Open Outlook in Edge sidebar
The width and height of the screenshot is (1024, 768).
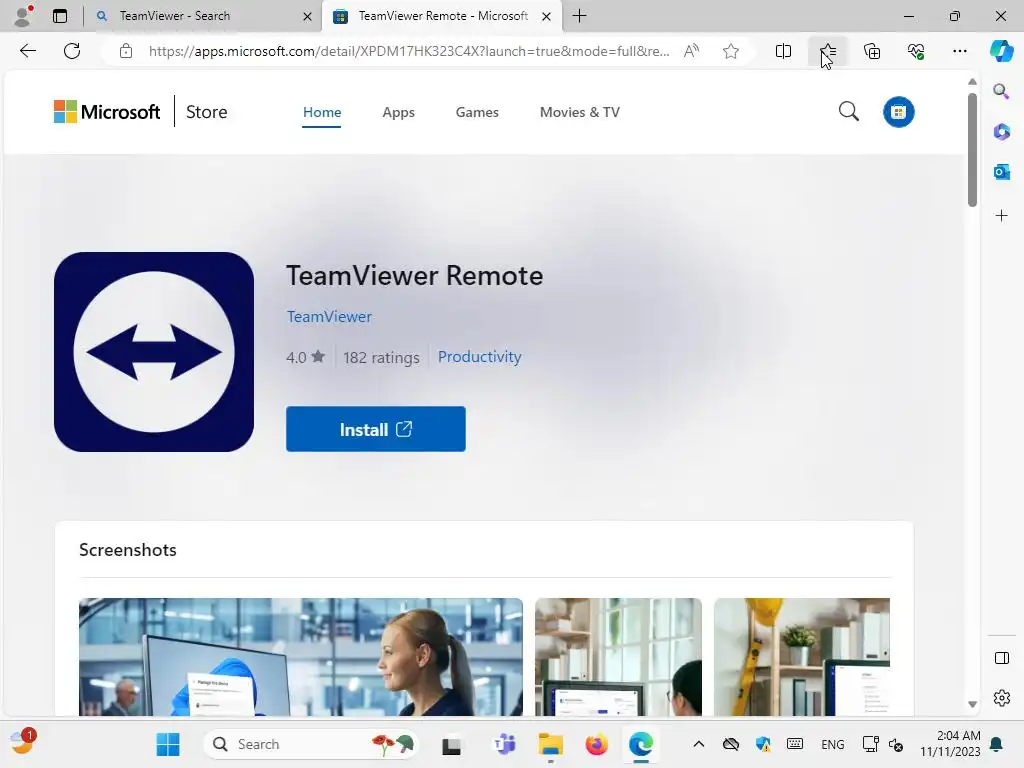tap(1001, 172)
